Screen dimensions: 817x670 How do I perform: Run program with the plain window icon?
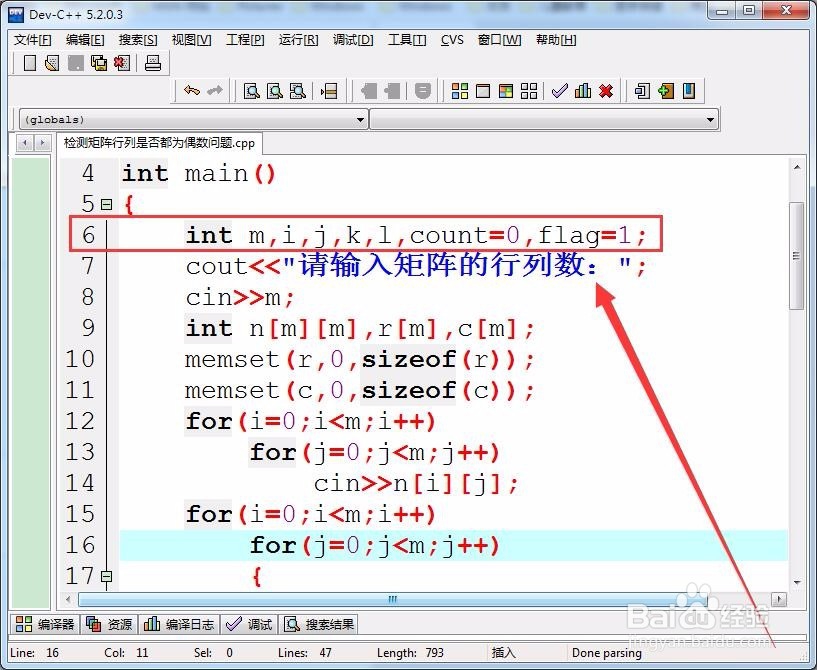pyautogui.click(x=483, y=91)
